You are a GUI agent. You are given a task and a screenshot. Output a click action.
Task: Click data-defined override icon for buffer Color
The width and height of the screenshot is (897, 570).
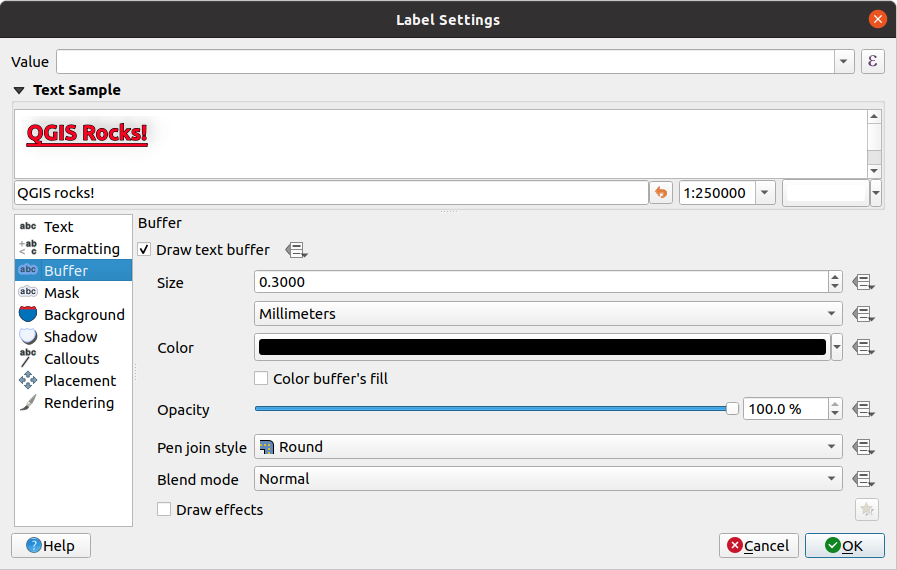tap(864, 348)
